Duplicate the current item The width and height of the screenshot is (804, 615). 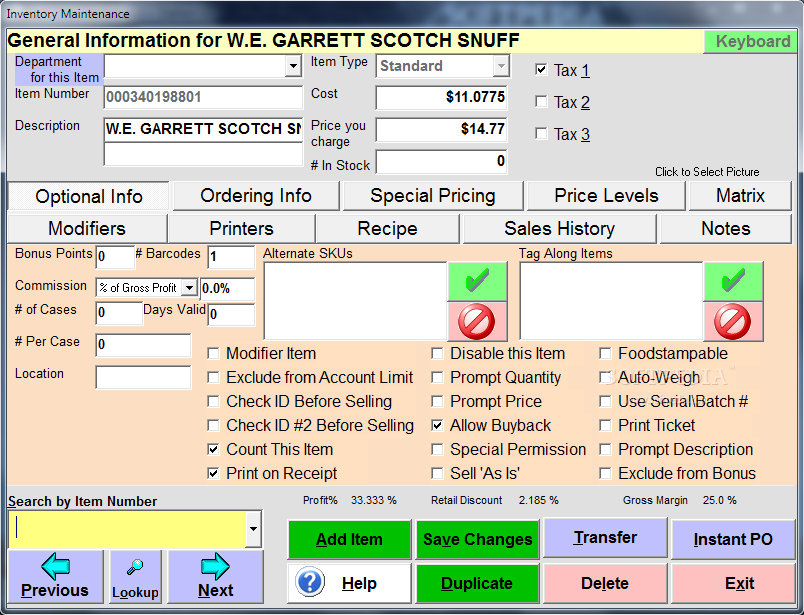click(477, 583)
